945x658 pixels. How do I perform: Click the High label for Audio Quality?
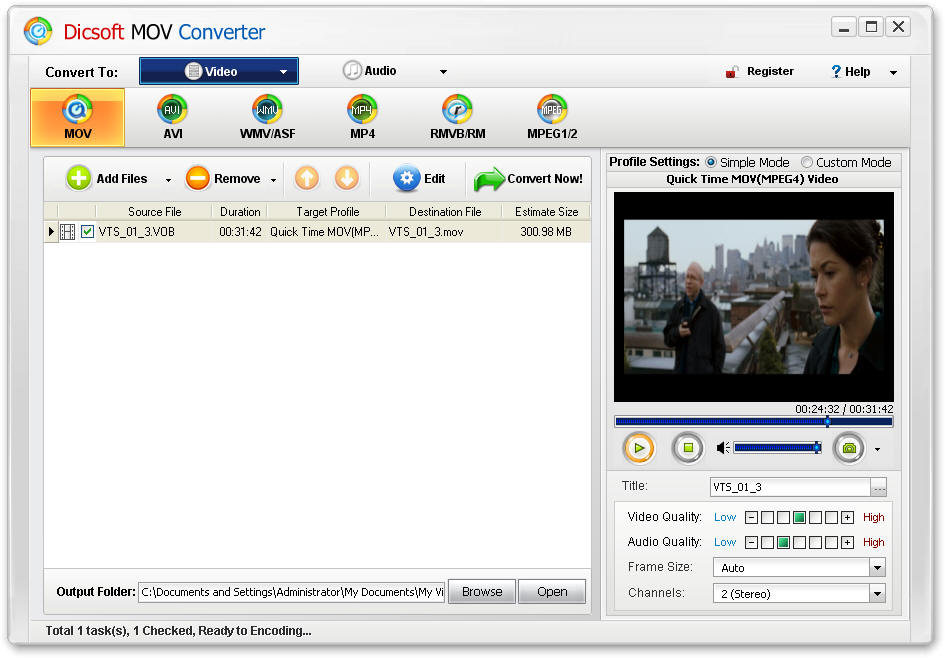[x=873, y=542]
